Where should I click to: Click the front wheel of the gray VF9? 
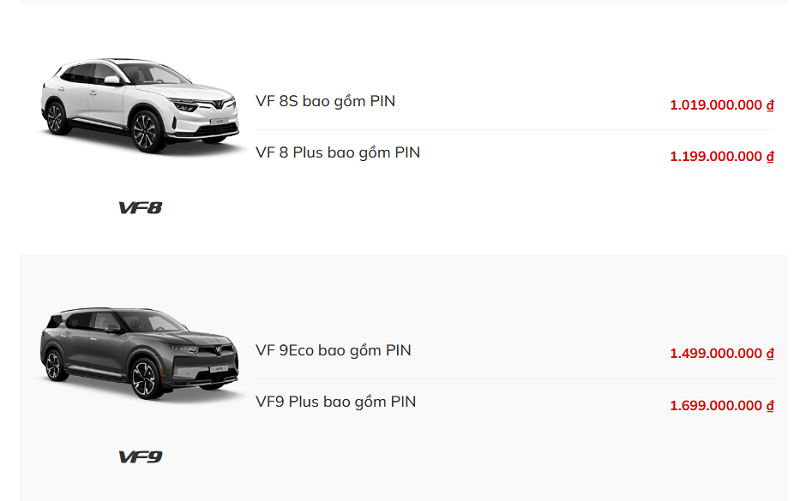pos(145,380)
